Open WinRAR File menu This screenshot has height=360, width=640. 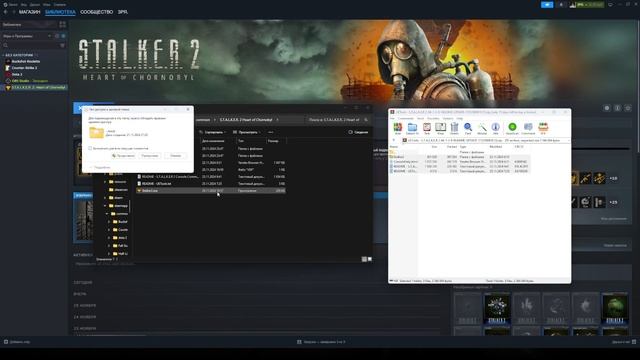click(393, 118)
